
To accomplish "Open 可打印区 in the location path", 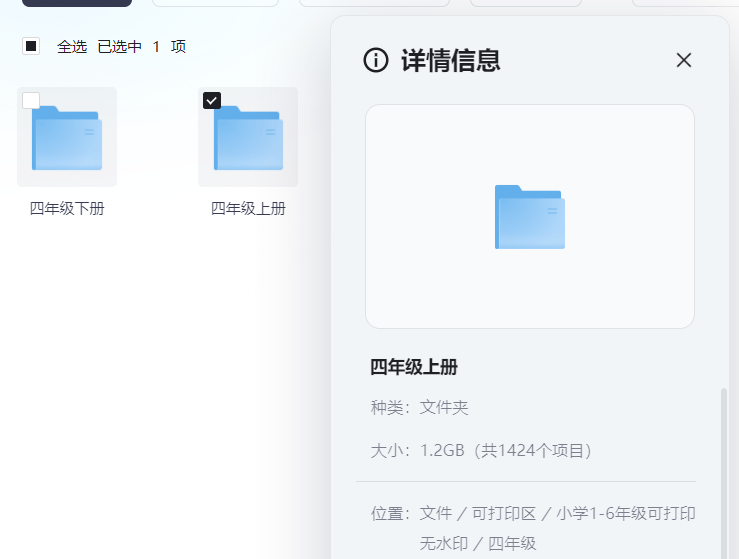I will (500, 513).
